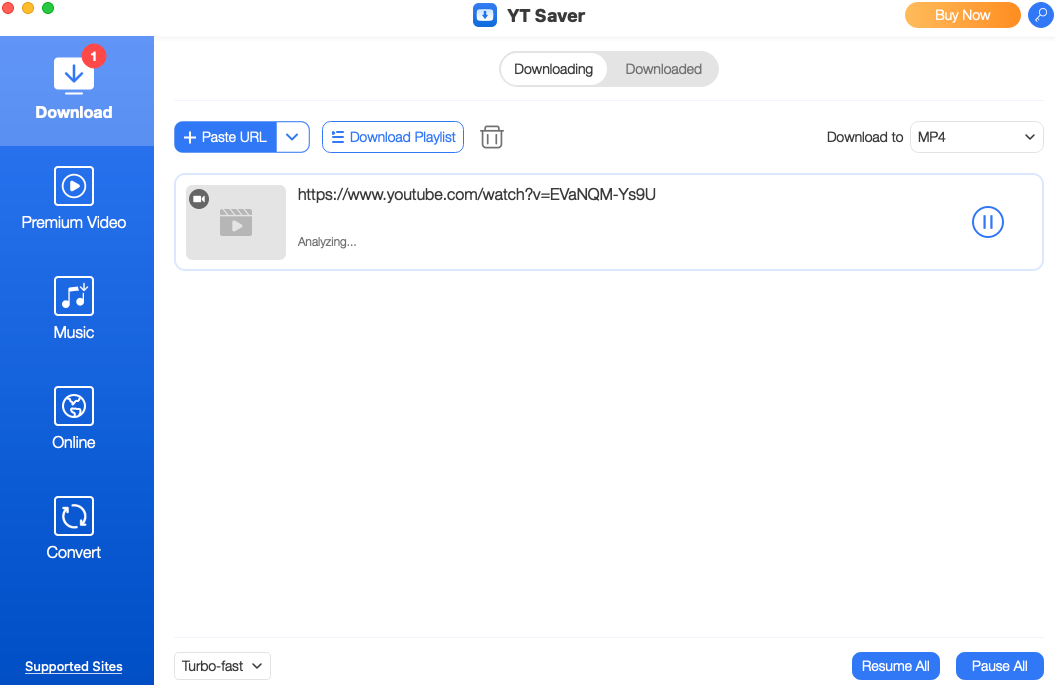Viewport: 1055px width, 685px height.
Task: Open the Convert section
Action: pyautogui.click(x=74, y=529)
